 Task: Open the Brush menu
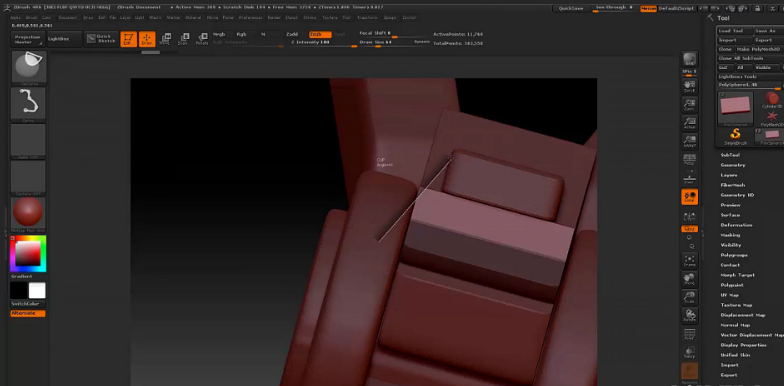tap(31, 18)
